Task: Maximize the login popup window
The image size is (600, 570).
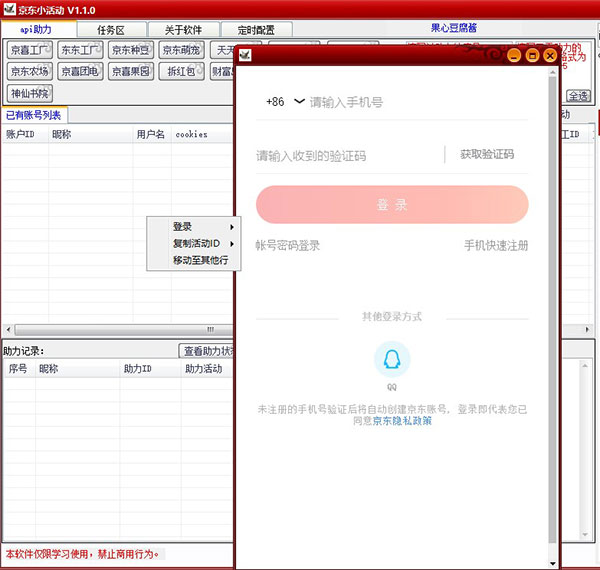Action: [532, 56]
